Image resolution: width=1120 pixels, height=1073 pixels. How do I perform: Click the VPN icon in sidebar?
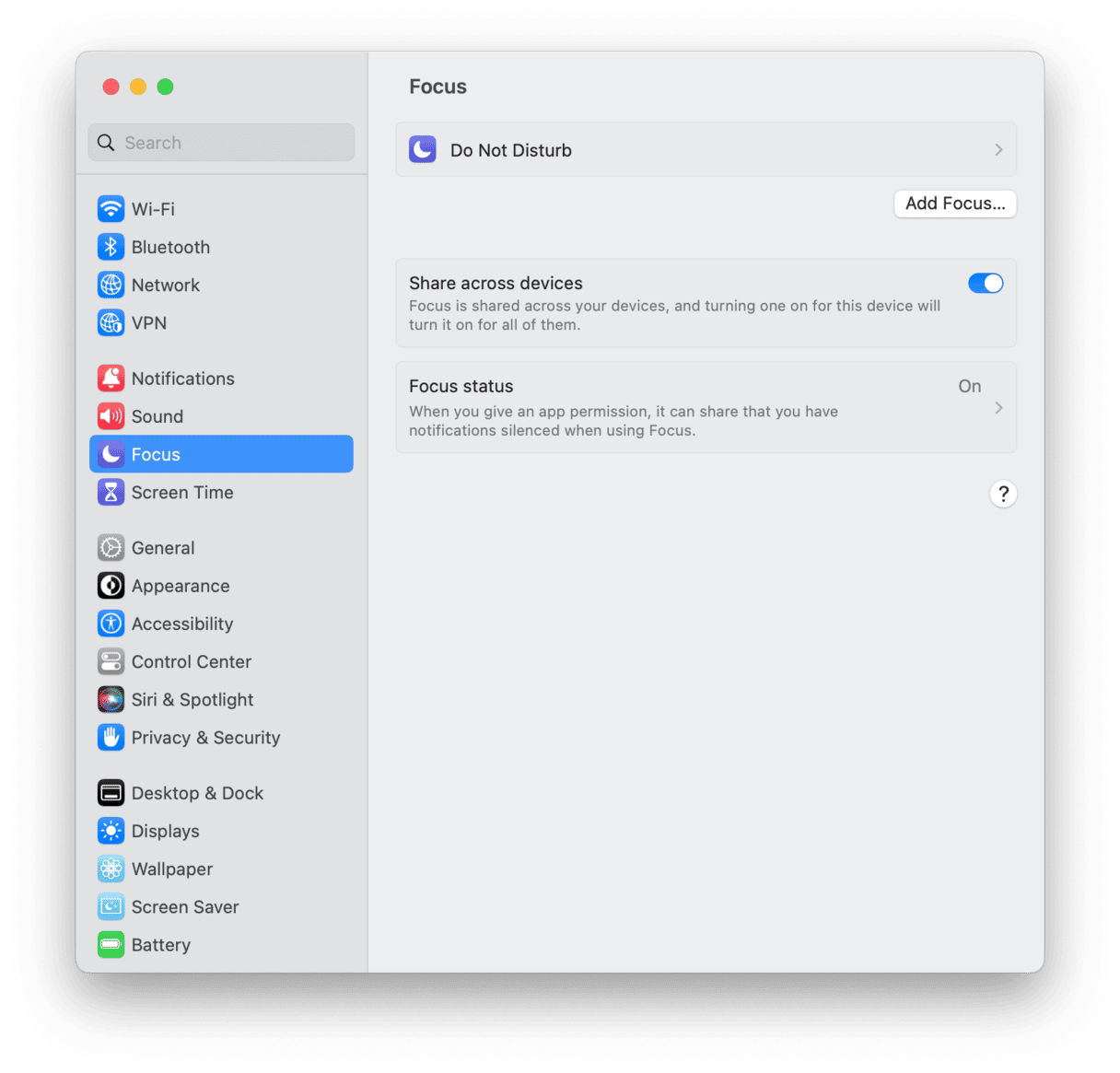pos(111,322)
